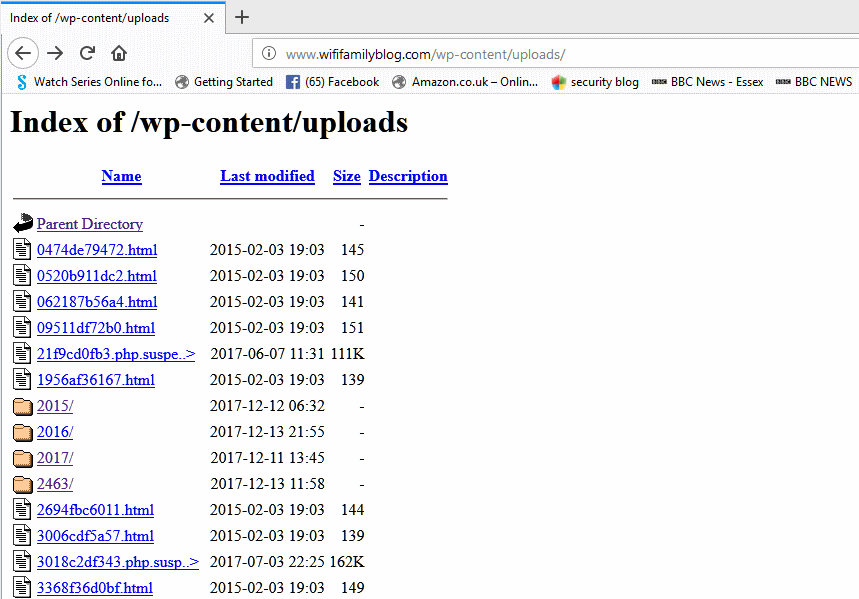Click the 111K size value
859x599 pixels.
pos(347,354)
